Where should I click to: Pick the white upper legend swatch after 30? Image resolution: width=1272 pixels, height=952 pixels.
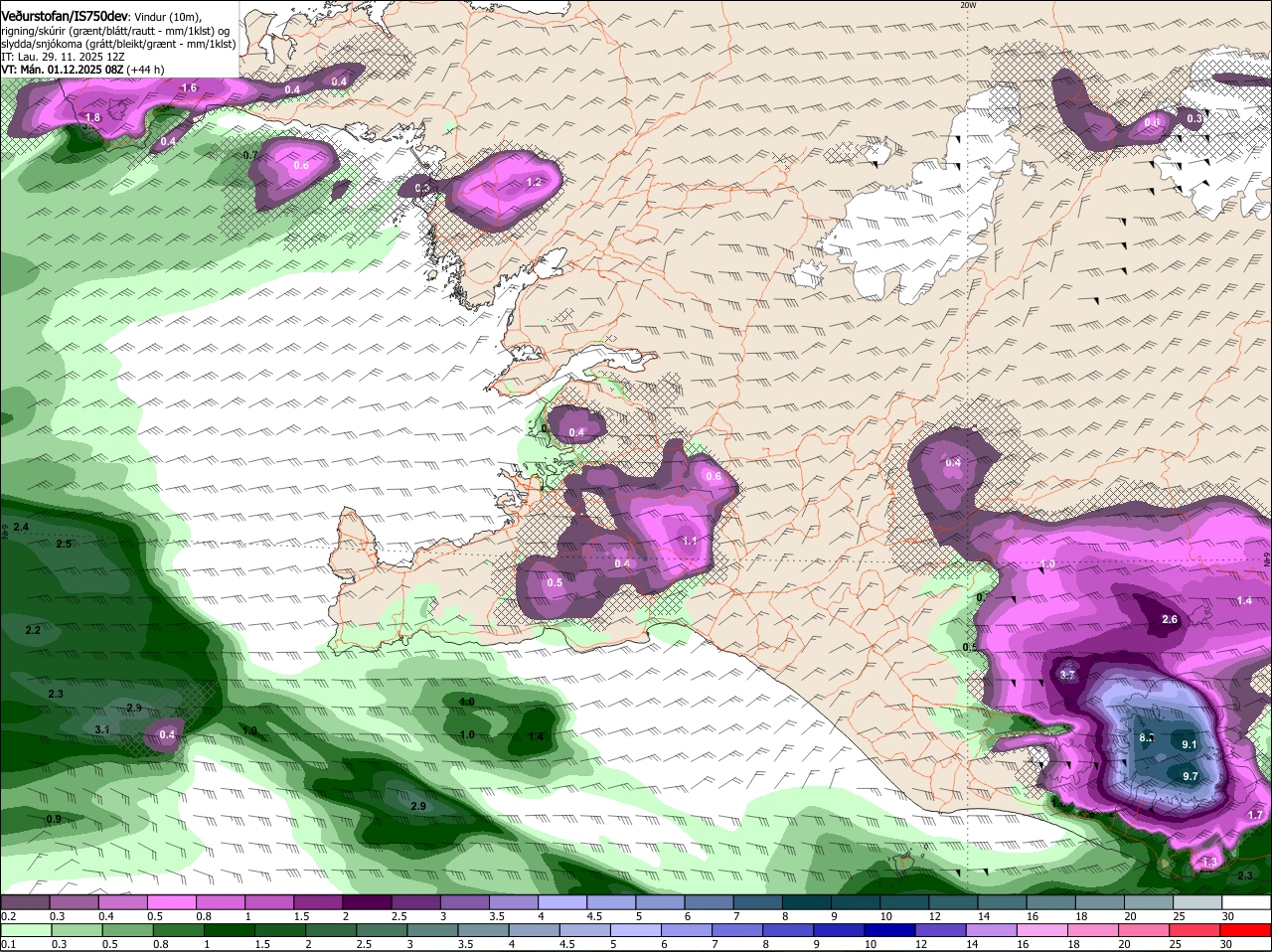click(x=1247, y=902)
